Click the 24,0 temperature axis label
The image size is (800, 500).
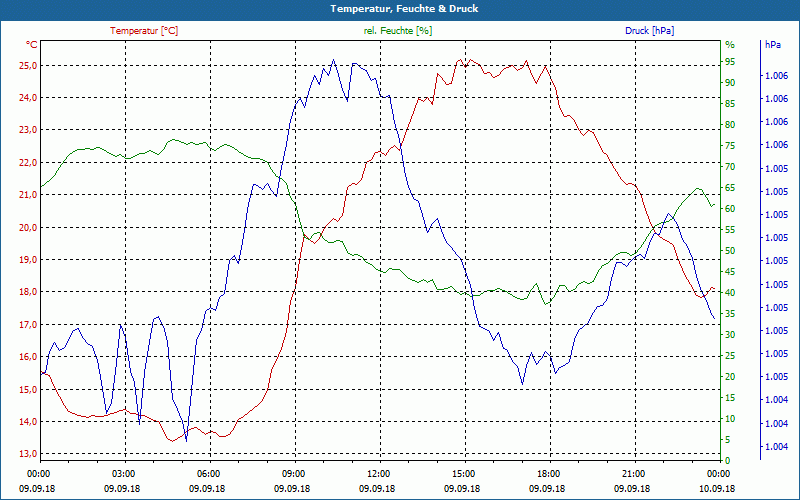pyautogui.click(x=28, y=97)
